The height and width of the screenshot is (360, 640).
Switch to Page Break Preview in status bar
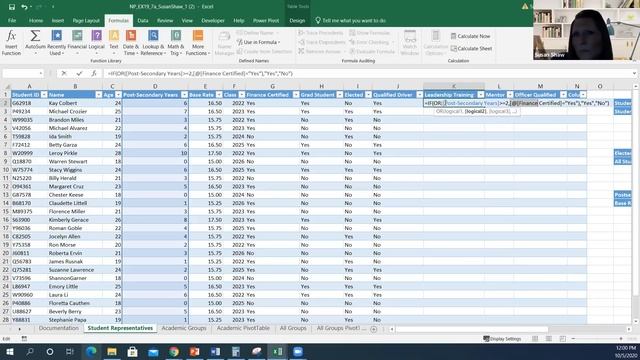pyautogui.click(x=563, y=339)
